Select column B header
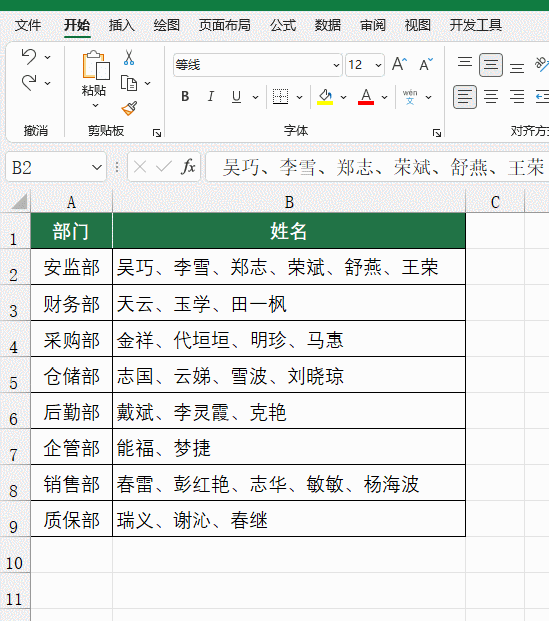The image size is (549, 621). pyautogui.click(x=289, y=202)
